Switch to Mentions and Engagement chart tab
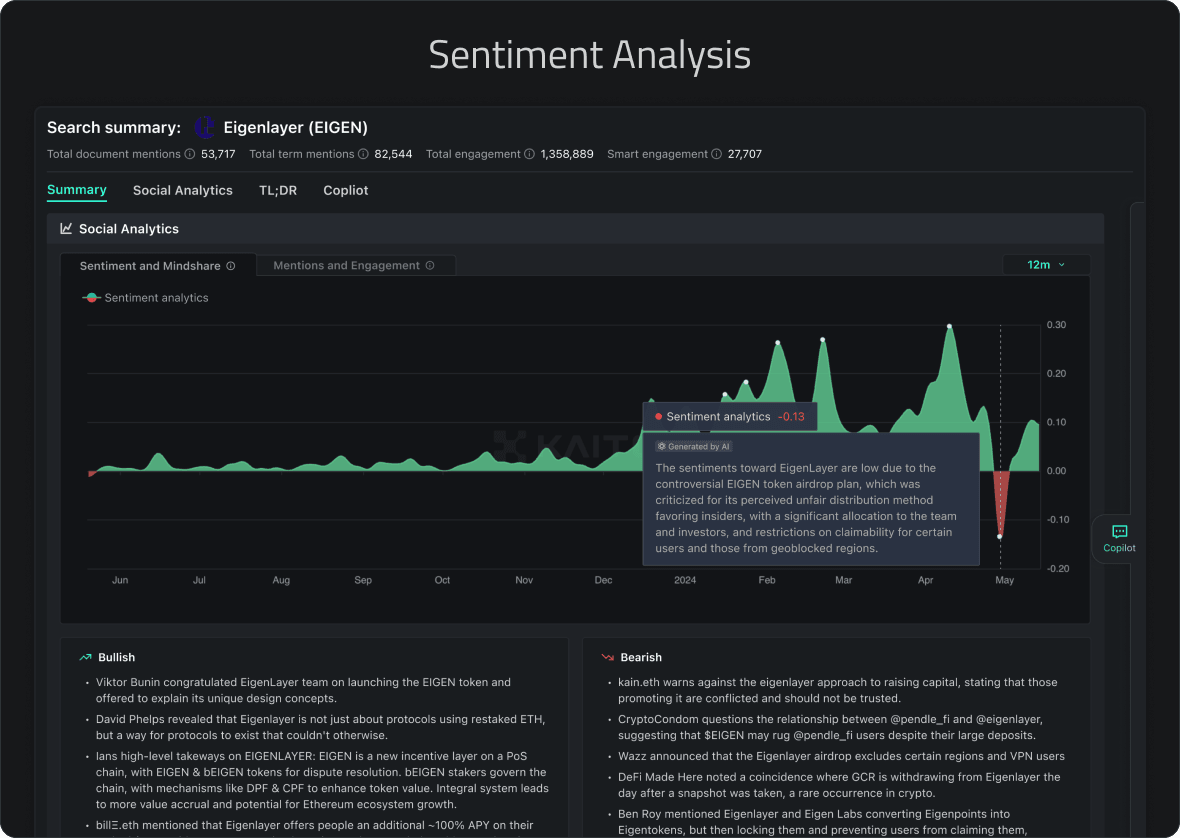 tap(354, 266)
